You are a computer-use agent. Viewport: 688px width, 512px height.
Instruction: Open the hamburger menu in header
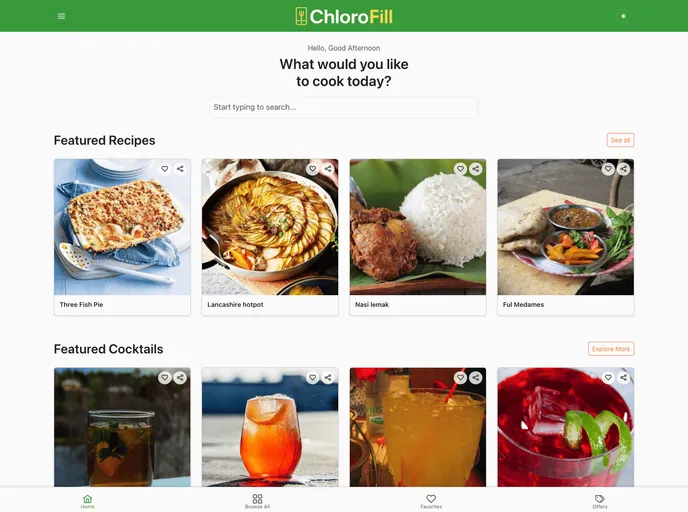pyautogui.click(x=61, y=16)
